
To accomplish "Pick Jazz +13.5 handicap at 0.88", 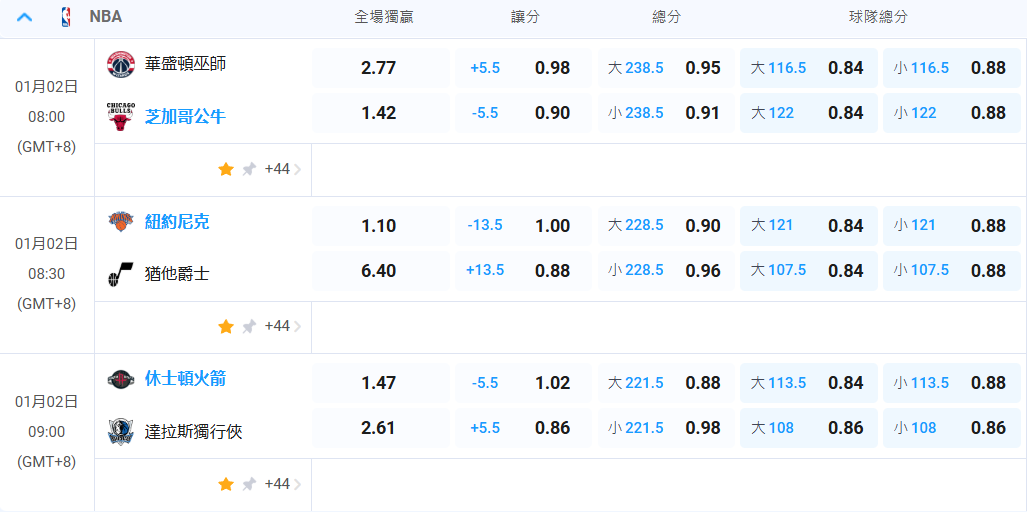I will [x=523, y=271].
